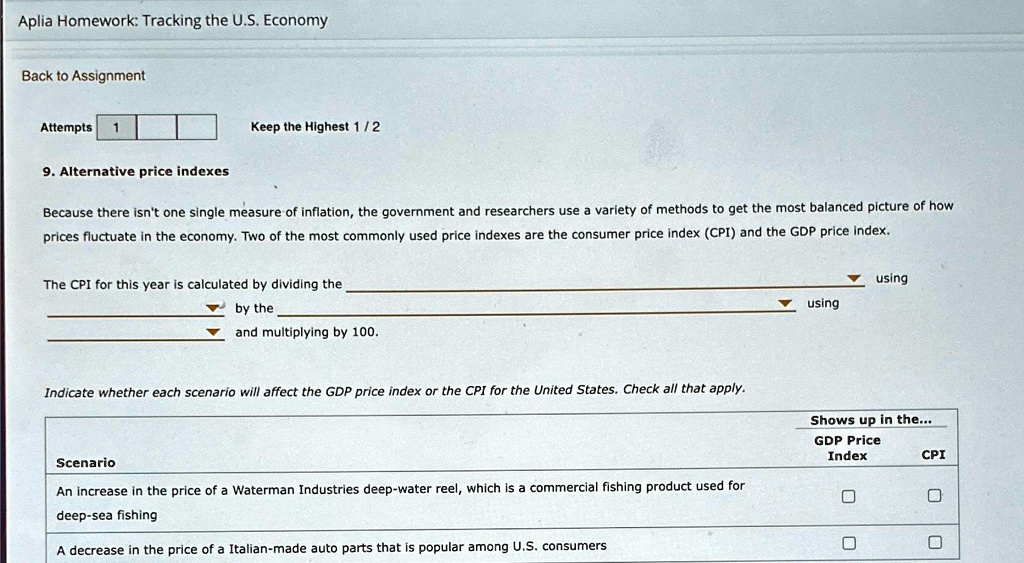Click the 'Keep the Highest 1 / 2' label
Viewport: 1024px width, 563px height.
[315, 127]
